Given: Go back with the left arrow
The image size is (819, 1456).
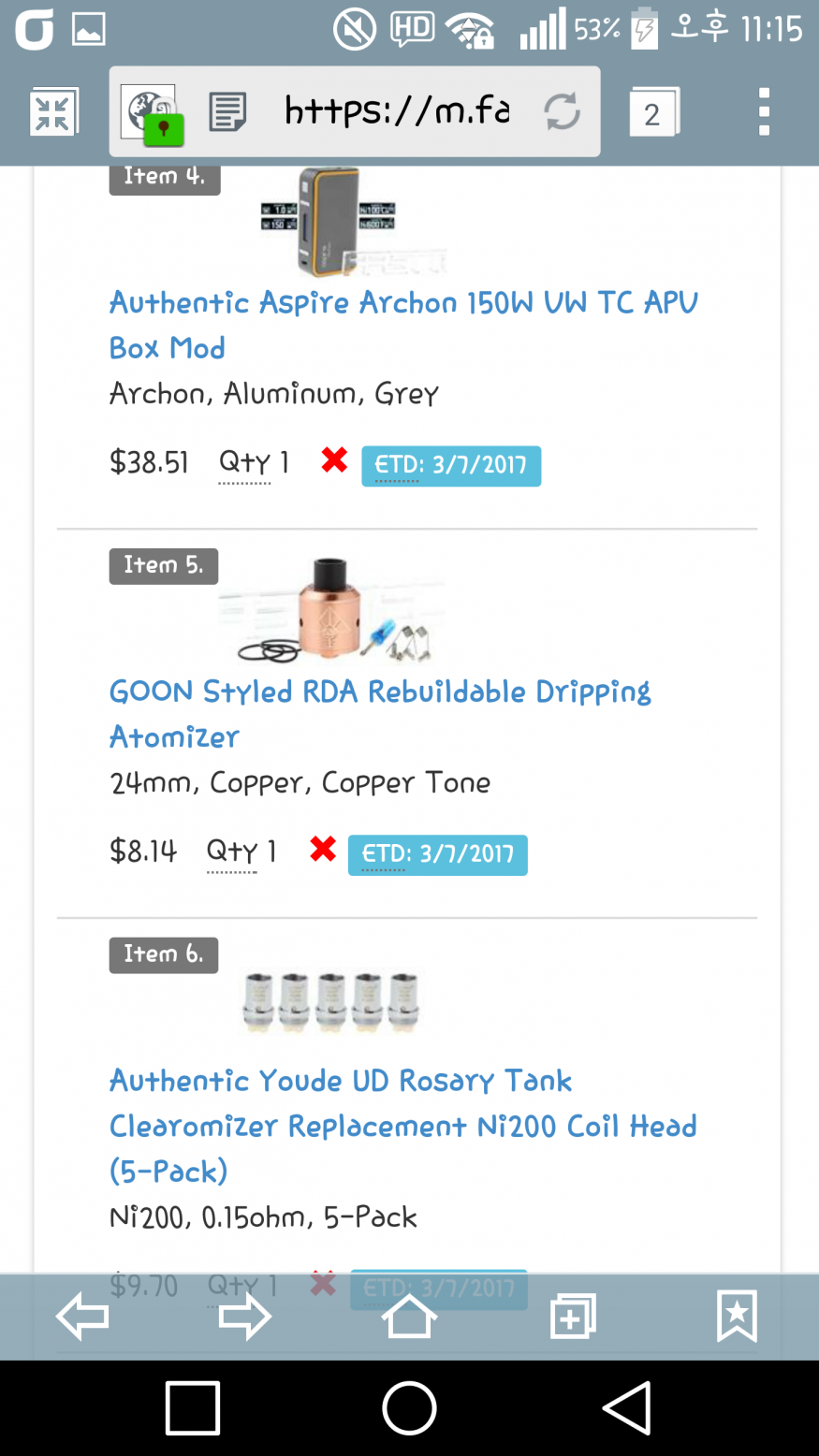Looking at the screenshot, I should (82, 1317).
